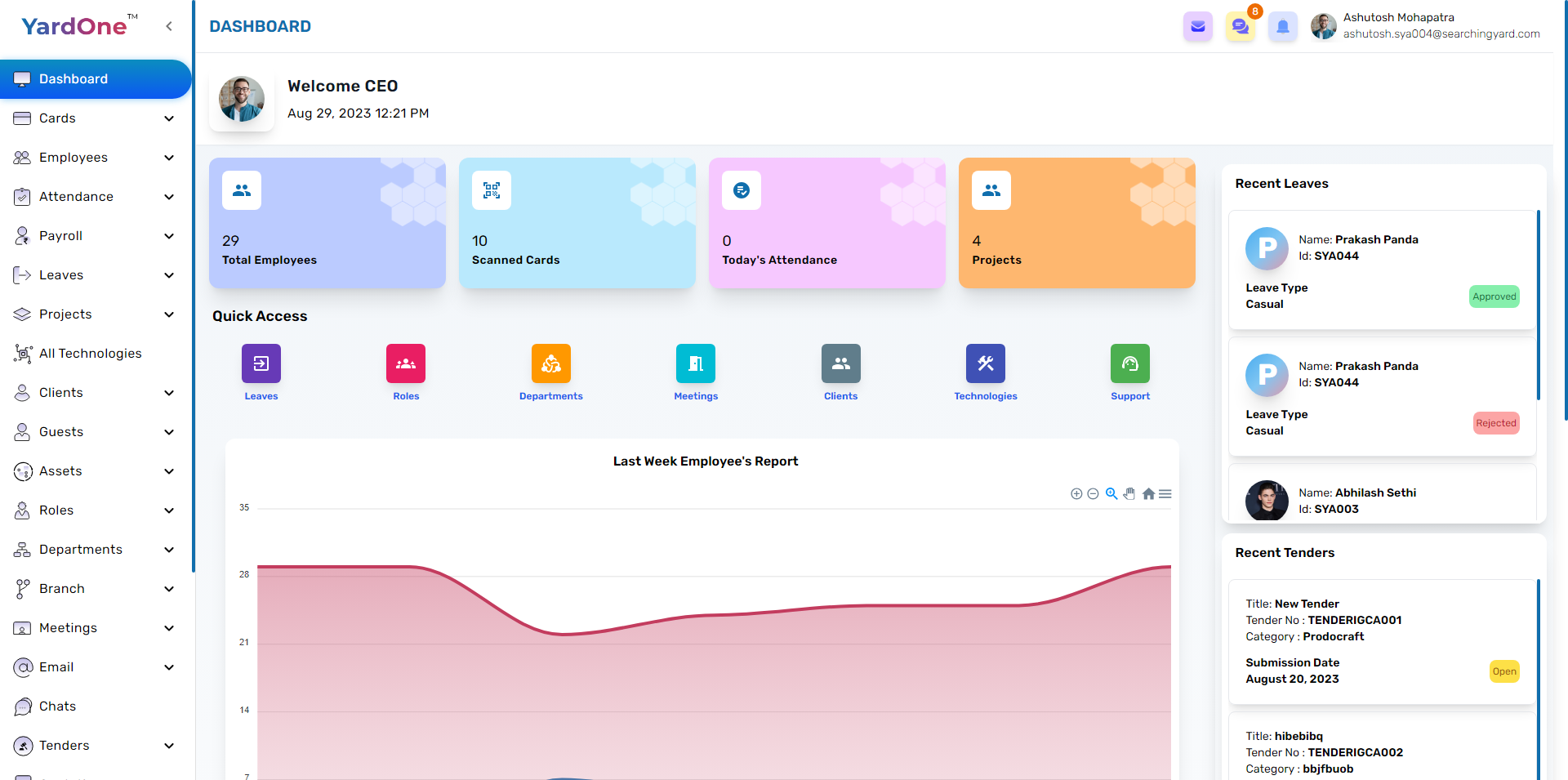Select All Technologies in the sidebar

pos(90,354)
